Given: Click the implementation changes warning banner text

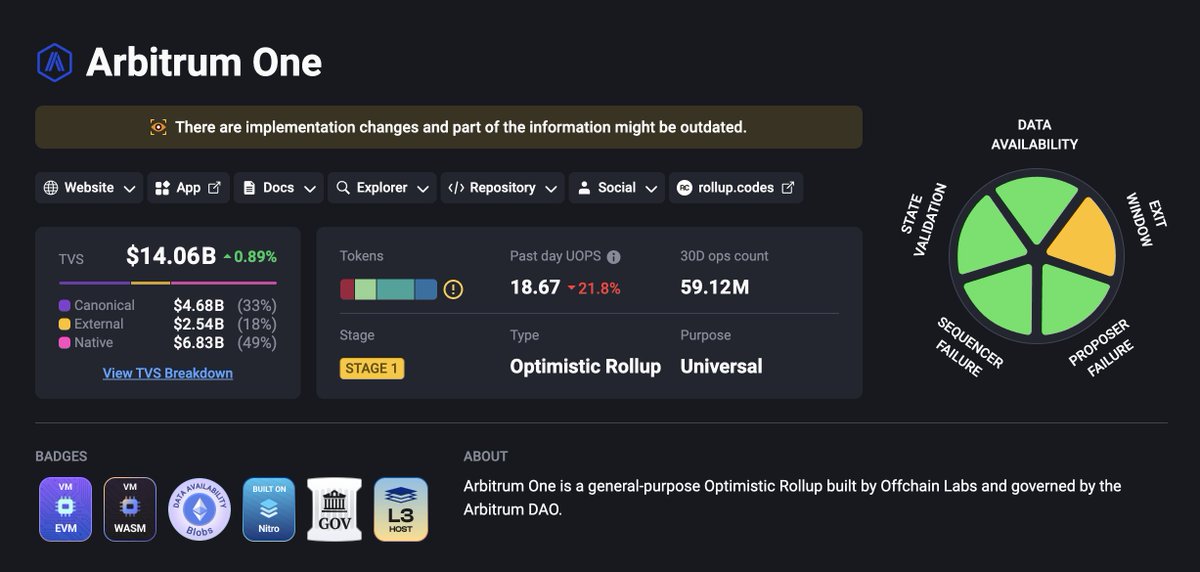Looking at the screenshot, I should 461,127.
